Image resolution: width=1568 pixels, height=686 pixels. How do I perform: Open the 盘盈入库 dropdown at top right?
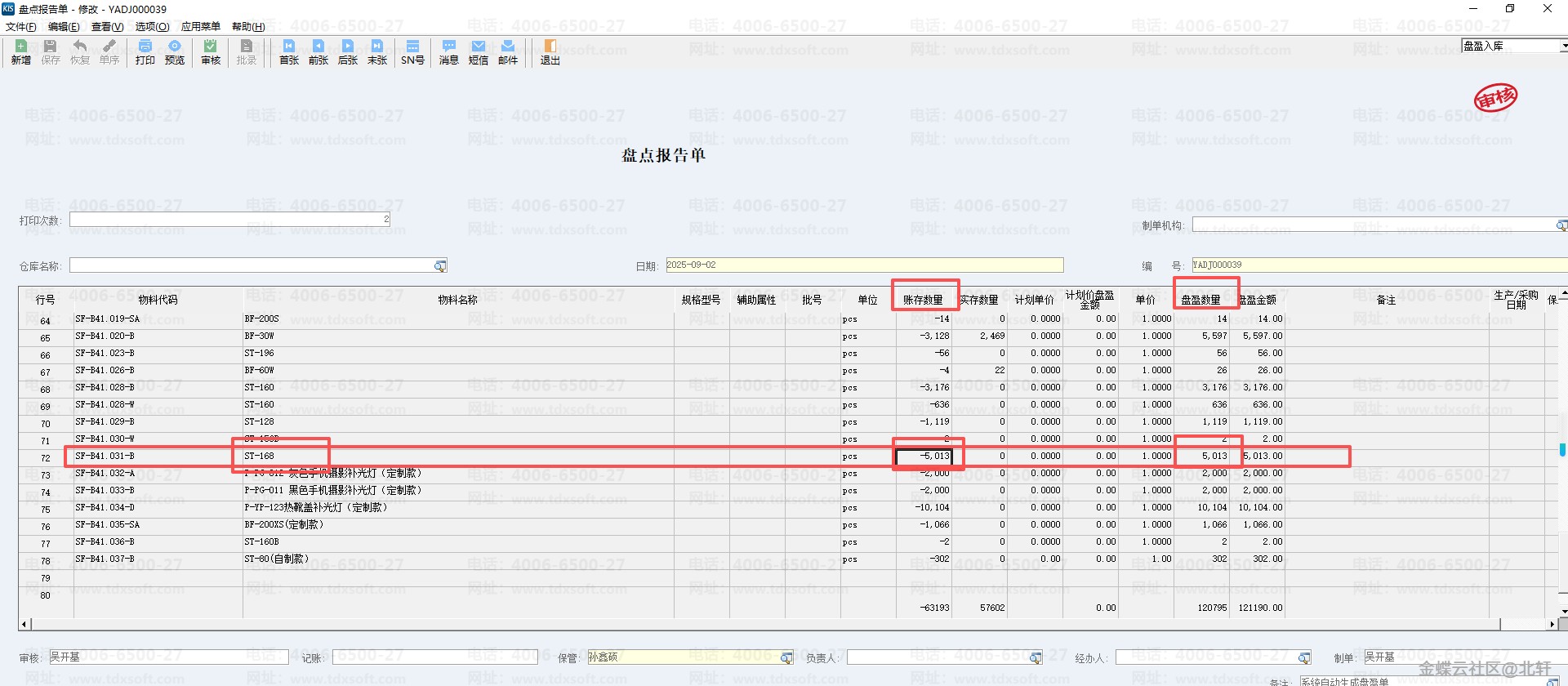point(1562,46)
